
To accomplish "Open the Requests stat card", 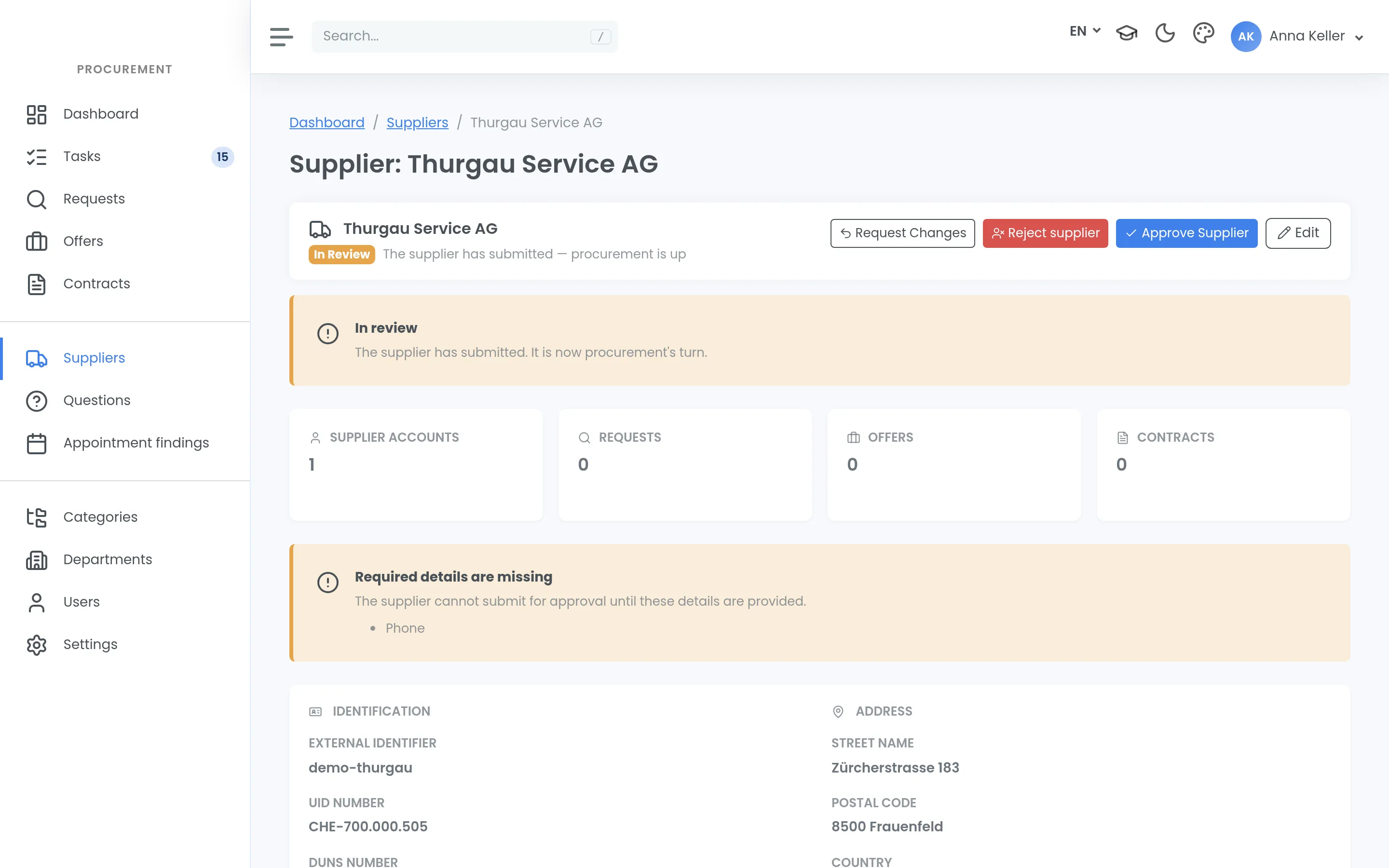I will [685, 464].
